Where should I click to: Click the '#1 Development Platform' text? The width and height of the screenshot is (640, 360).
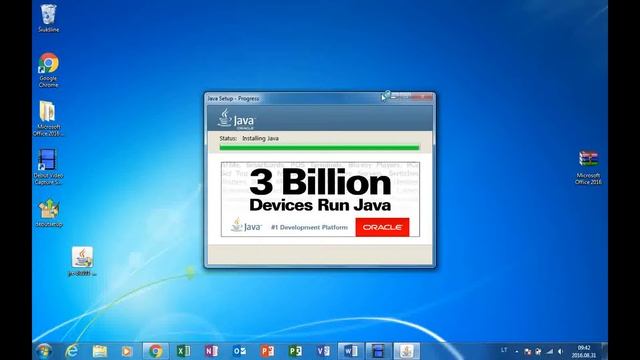(309, 227)
